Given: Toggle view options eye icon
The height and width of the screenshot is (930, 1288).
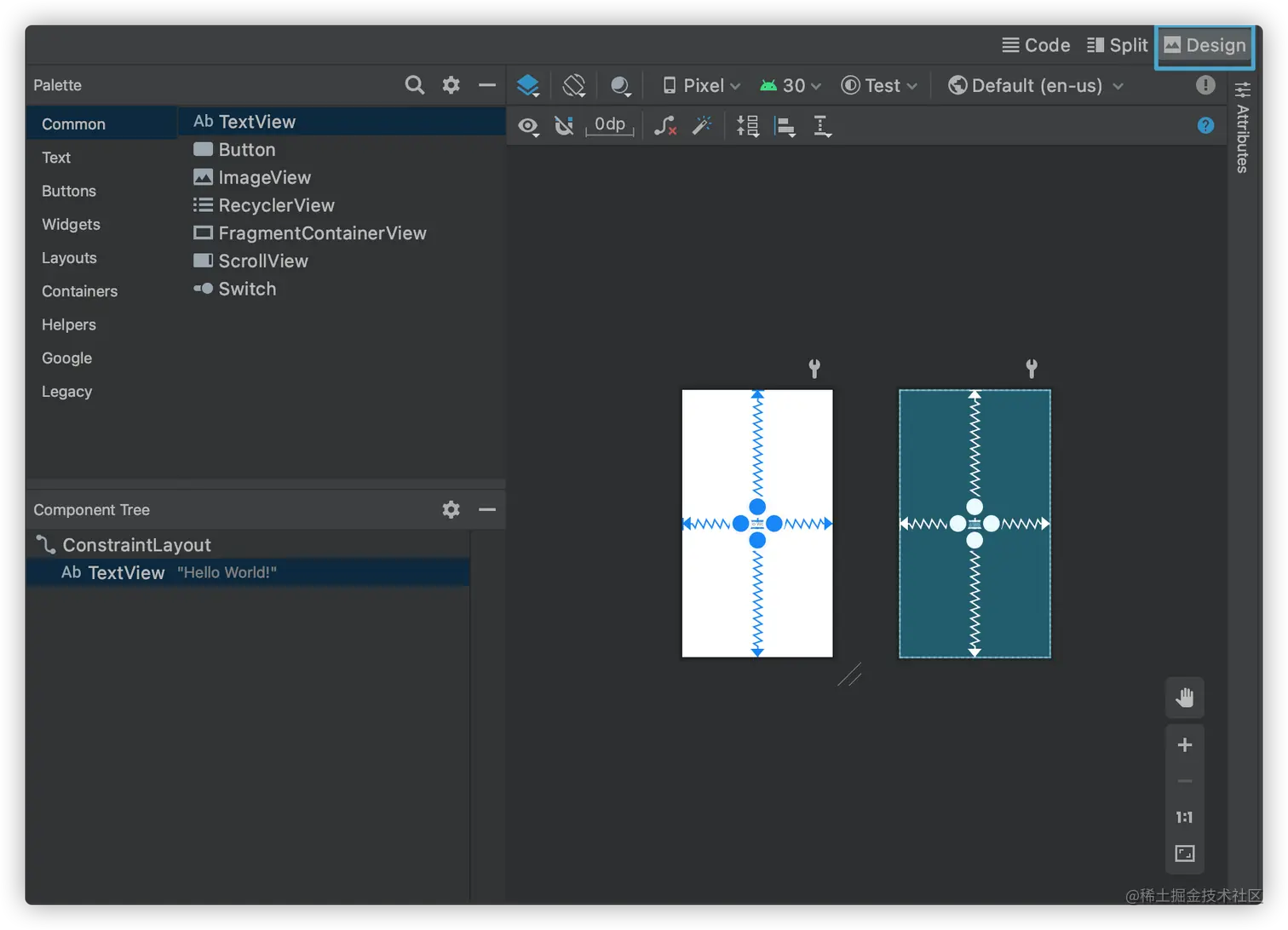Looking at the screenshot, I should click(x=528, y=127).
